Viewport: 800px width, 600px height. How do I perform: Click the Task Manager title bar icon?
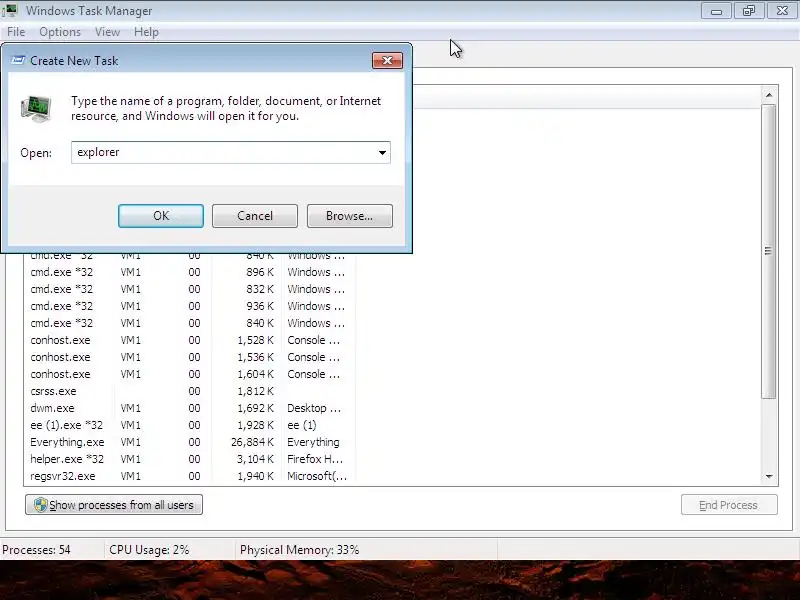[9, 10]
